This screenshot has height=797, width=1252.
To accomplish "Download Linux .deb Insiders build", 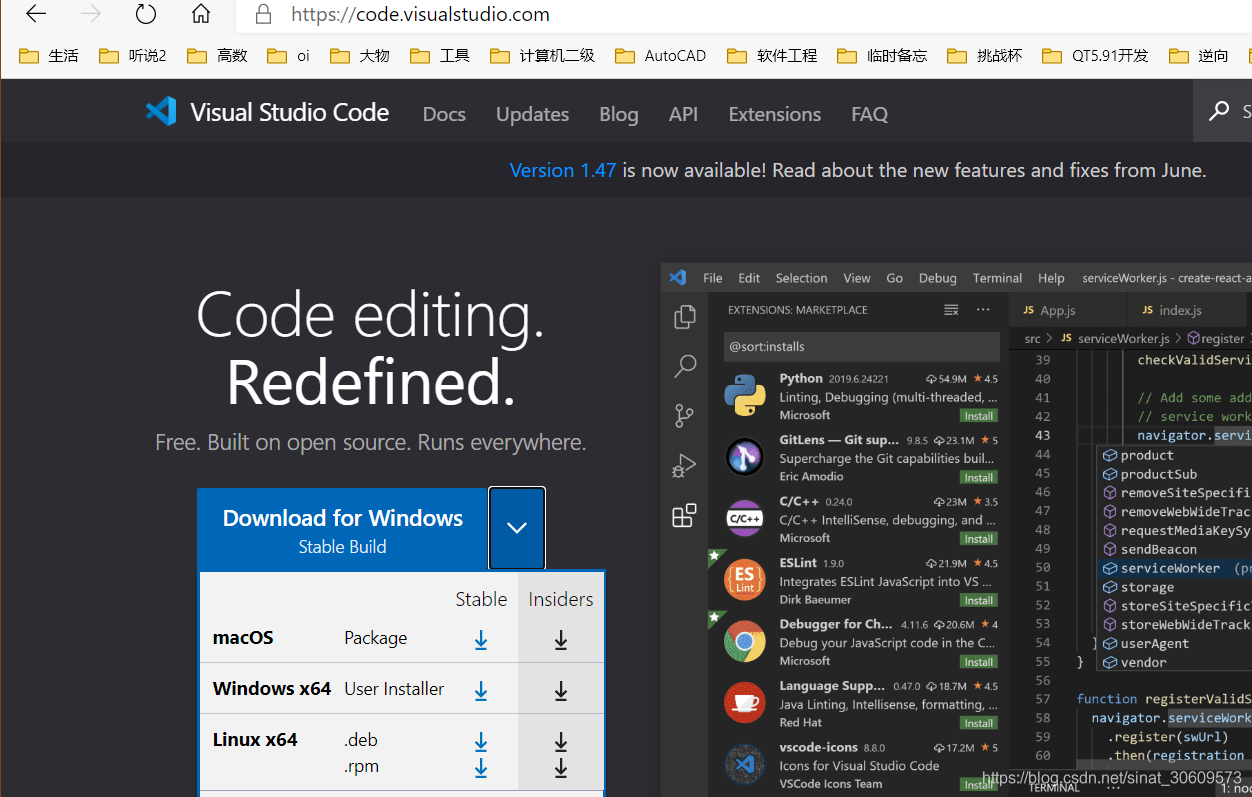I will (561, 742).
